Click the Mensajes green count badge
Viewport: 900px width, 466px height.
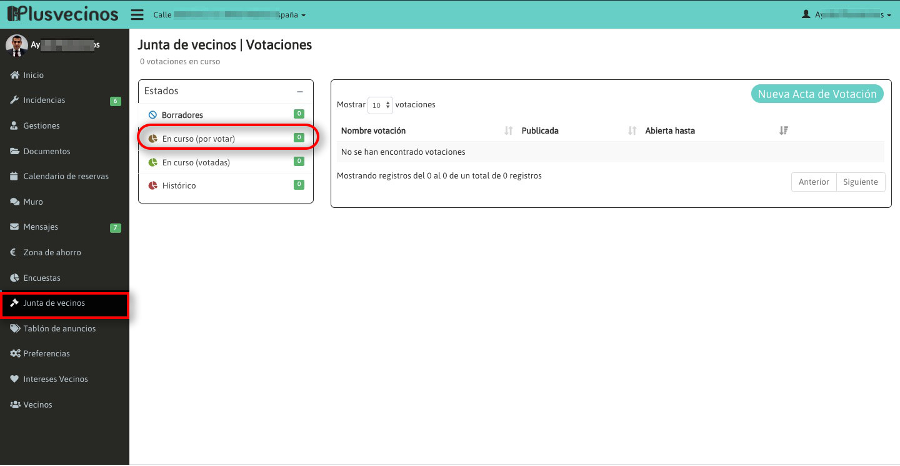[x=115, y=228]
